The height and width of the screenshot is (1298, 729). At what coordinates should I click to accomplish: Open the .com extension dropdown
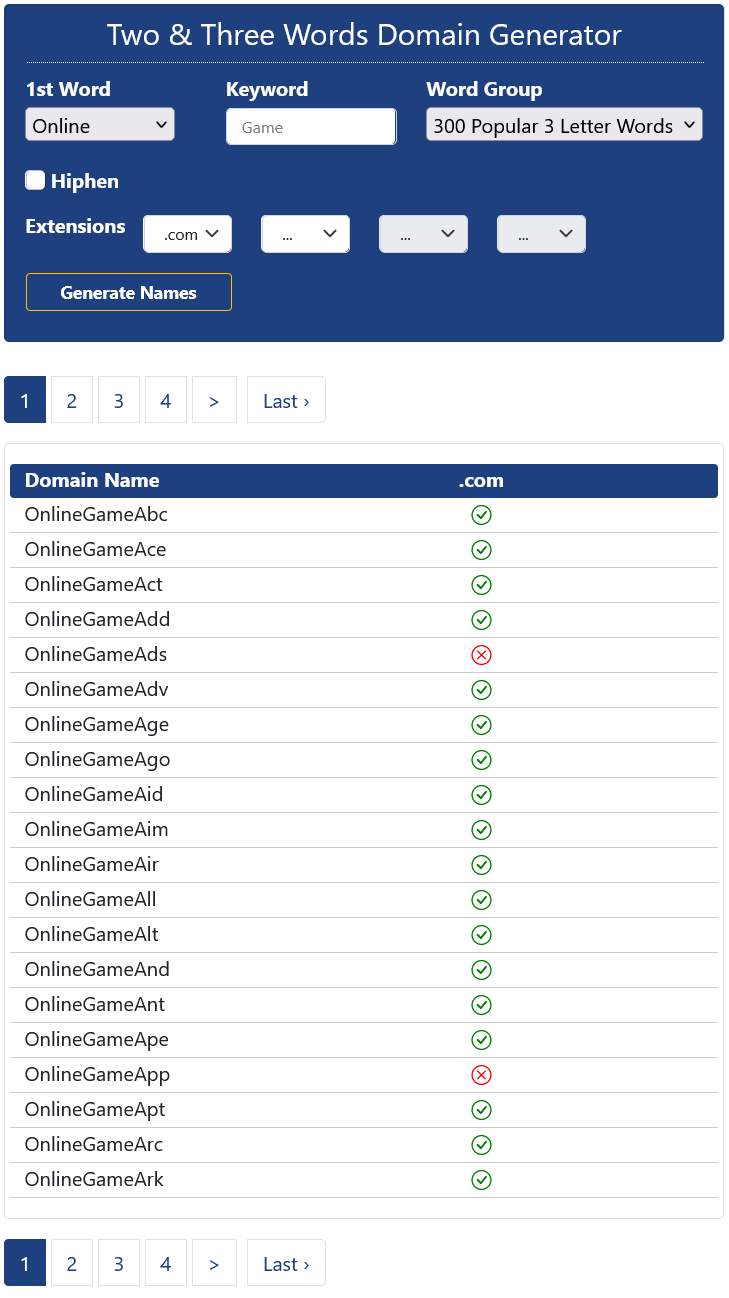(x=187, y=234)
